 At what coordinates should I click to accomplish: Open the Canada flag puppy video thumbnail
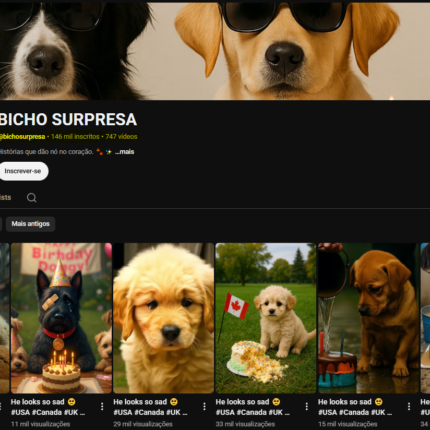point(266,318)
